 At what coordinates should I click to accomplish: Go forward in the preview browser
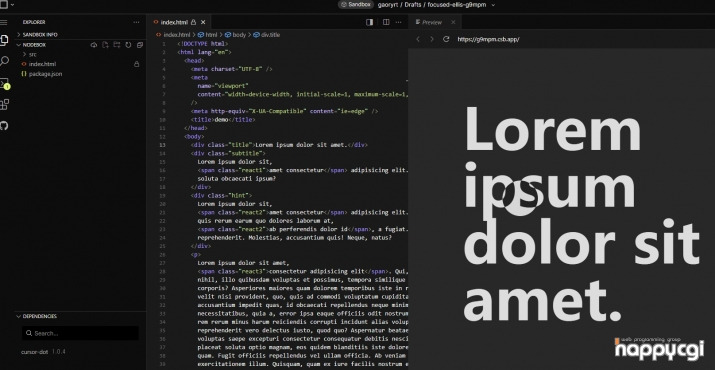(432, 39)
